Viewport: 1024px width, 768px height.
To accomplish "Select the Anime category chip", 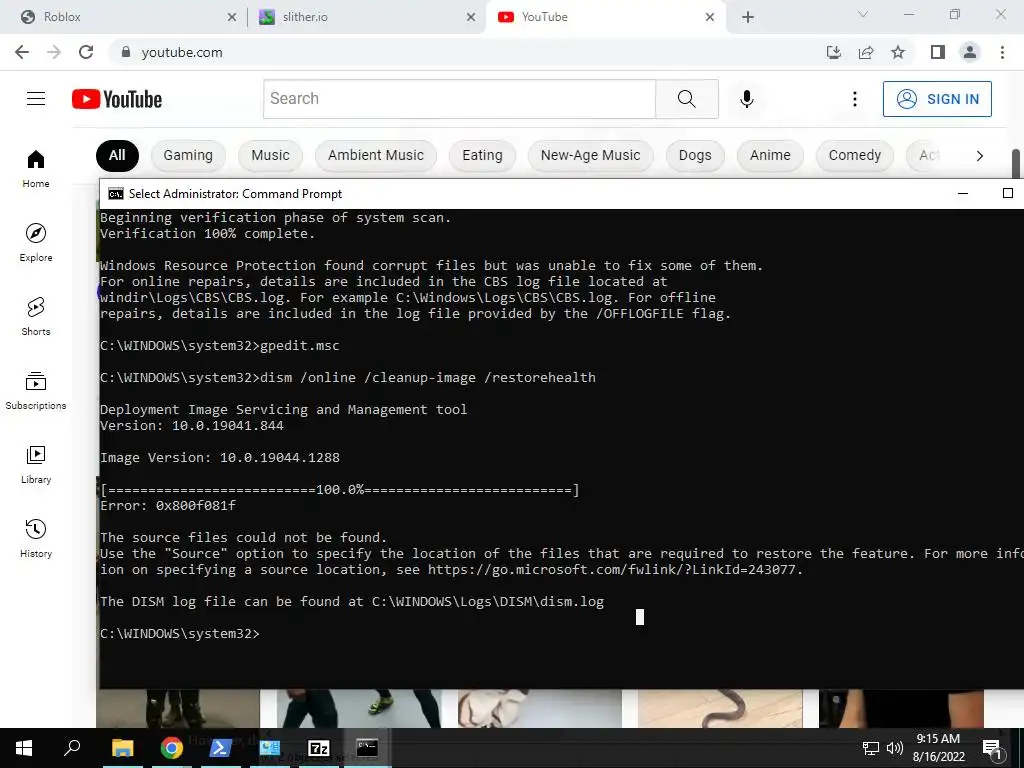I will tap(770, 155).
